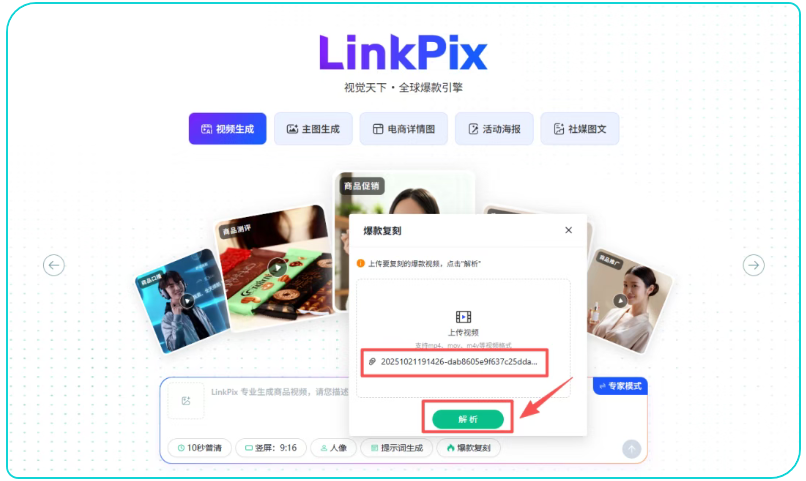Viewport: 806px width, 481px height.
Task: Click the 提示词生成 button
Action: (x=396, y=448)
